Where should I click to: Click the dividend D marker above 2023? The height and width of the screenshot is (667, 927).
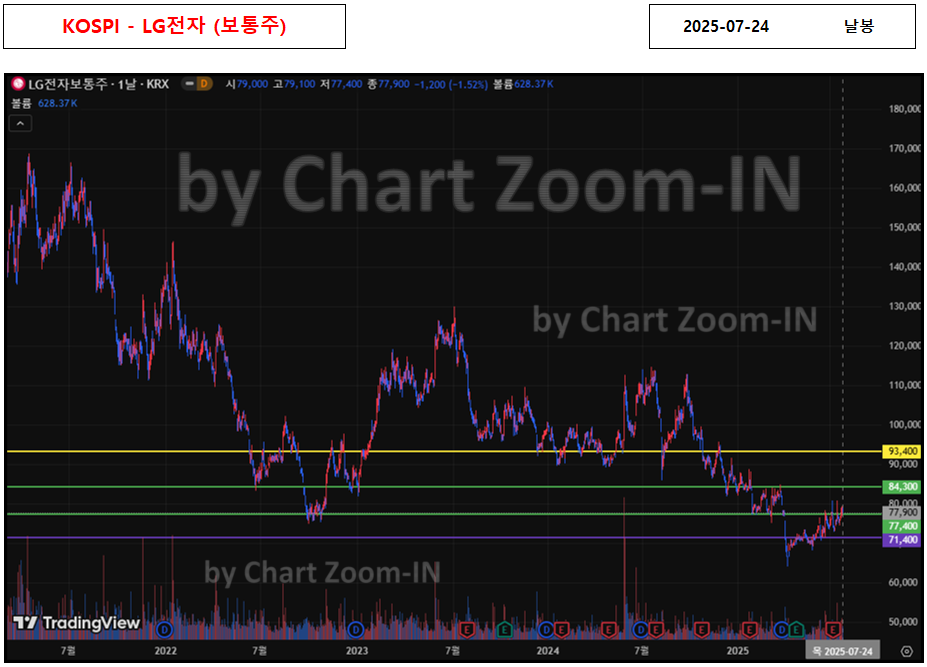(355, 630)
